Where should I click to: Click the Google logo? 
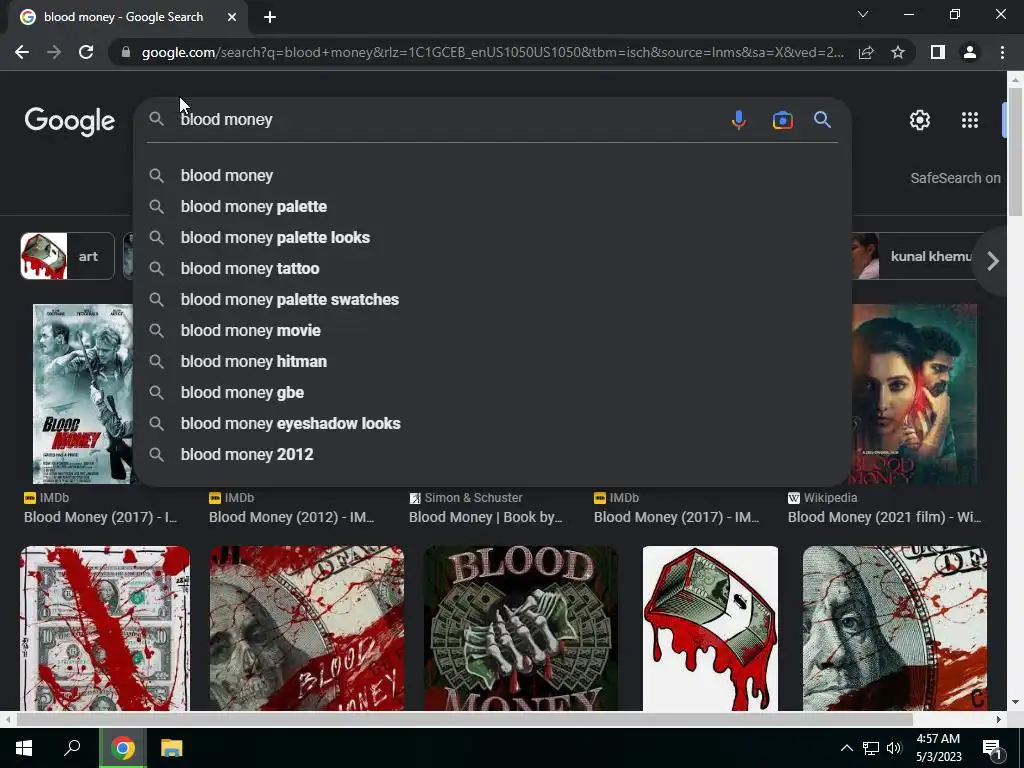coord(70,121)
